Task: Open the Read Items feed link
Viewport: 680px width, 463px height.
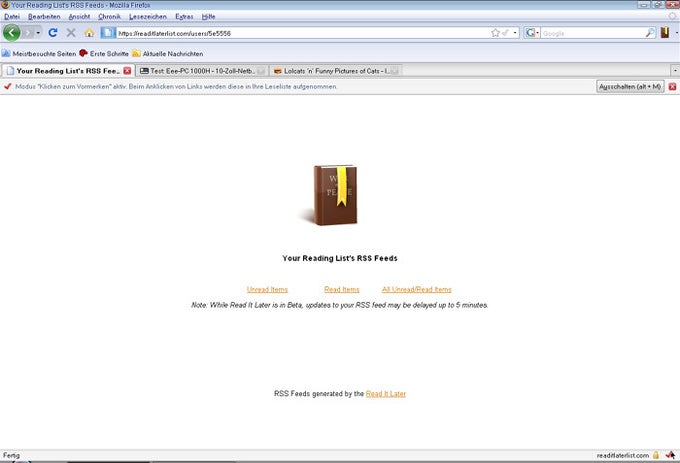Action: tap(342, 289)
